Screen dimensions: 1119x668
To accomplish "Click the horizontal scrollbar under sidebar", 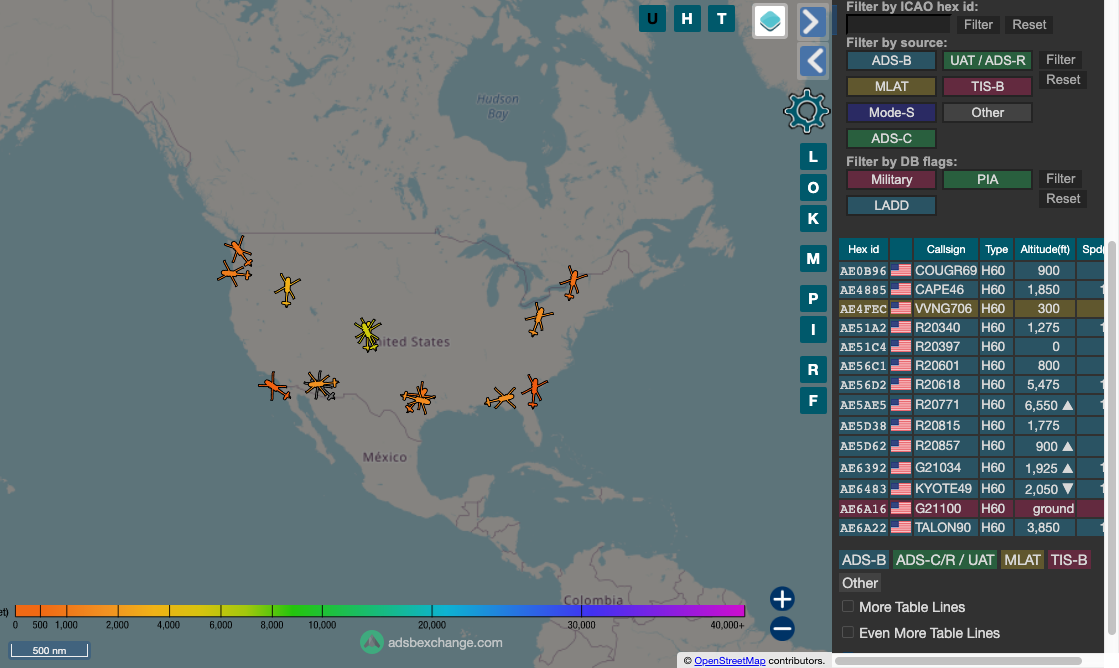I will [958, 661].
